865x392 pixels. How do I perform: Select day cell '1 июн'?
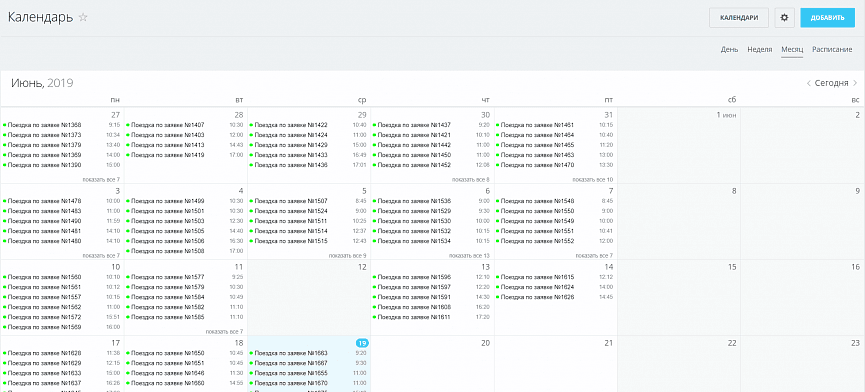tap(726, 115)
